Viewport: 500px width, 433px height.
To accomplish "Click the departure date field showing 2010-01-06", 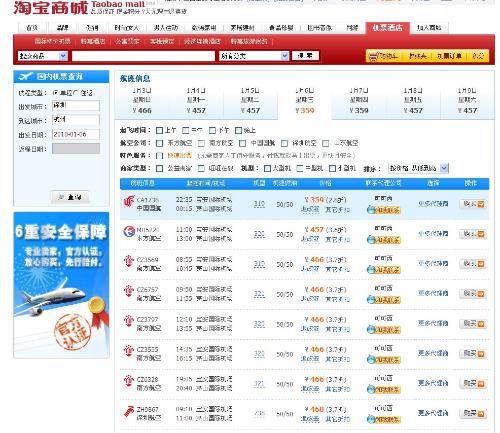I will pos(76,134).
